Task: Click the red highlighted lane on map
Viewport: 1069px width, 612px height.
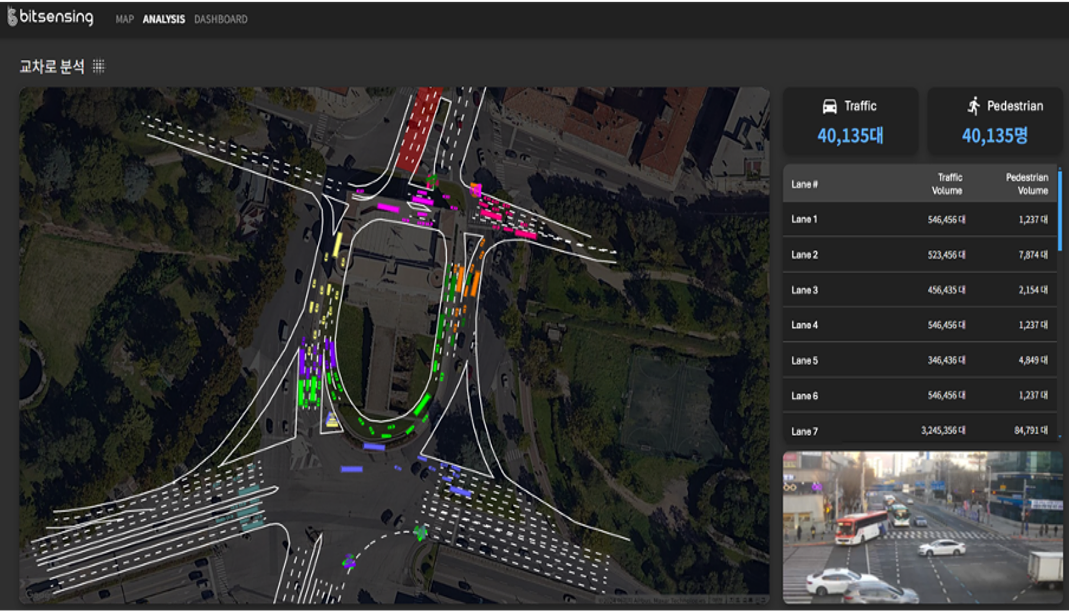Action: (420, 128)
